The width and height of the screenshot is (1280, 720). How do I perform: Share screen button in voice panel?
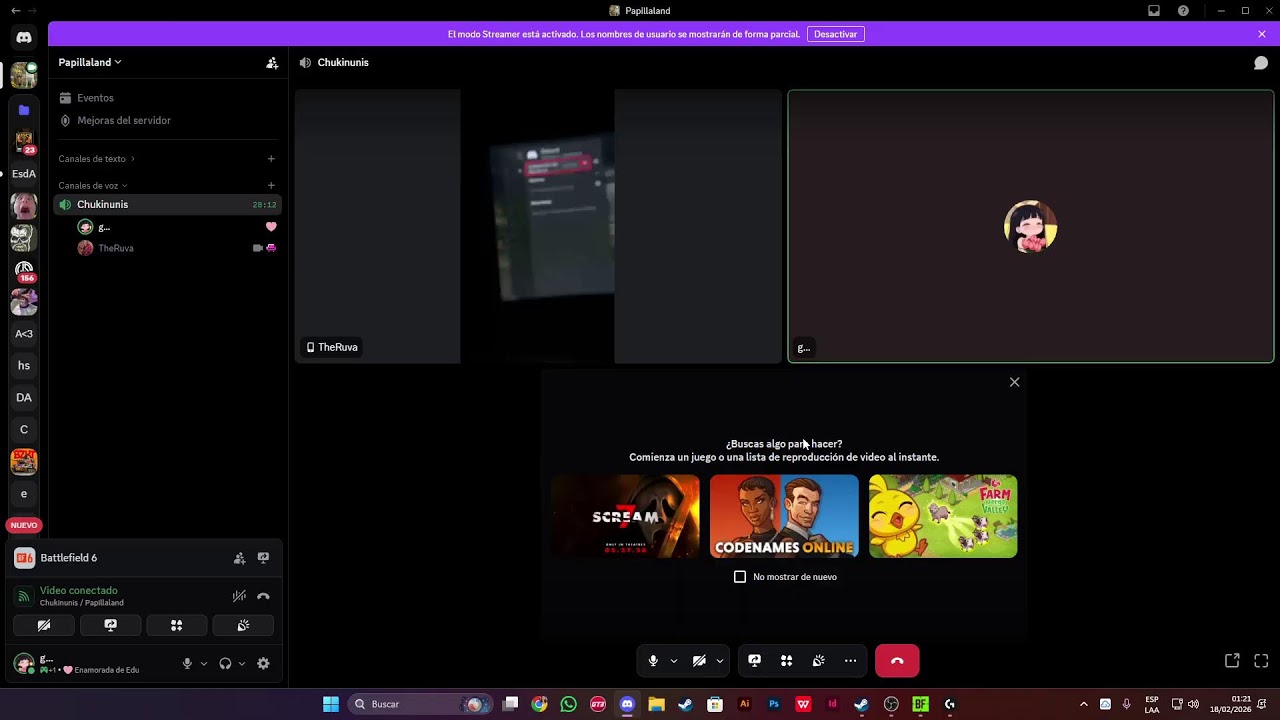point(111,626)
